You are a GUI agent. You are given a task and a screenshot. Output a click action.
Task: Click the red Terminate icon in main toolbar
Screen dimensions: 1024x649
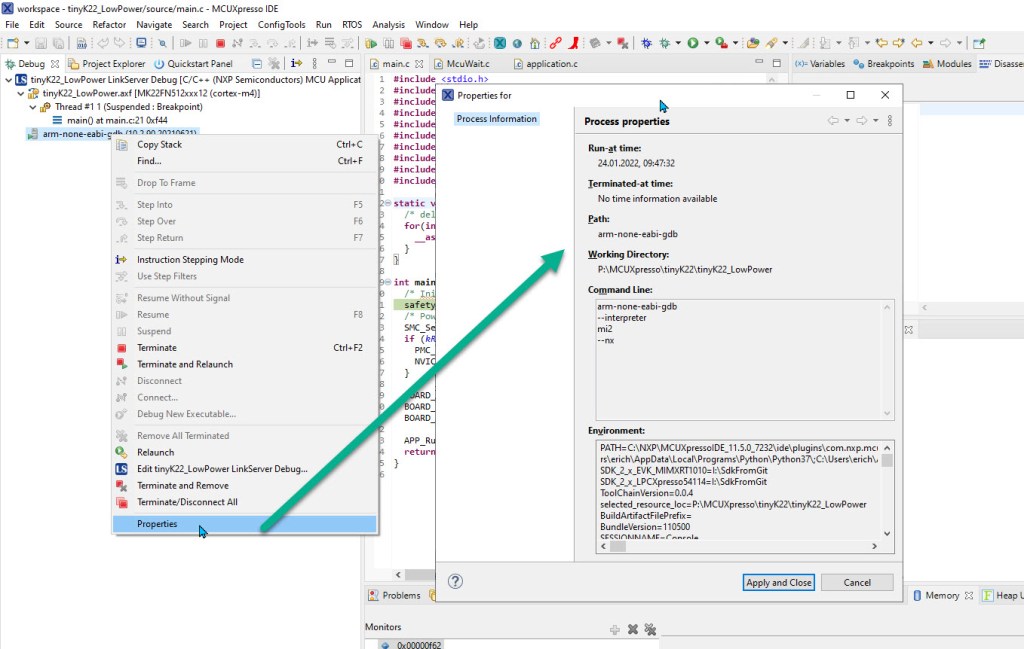tap(220, 43)
